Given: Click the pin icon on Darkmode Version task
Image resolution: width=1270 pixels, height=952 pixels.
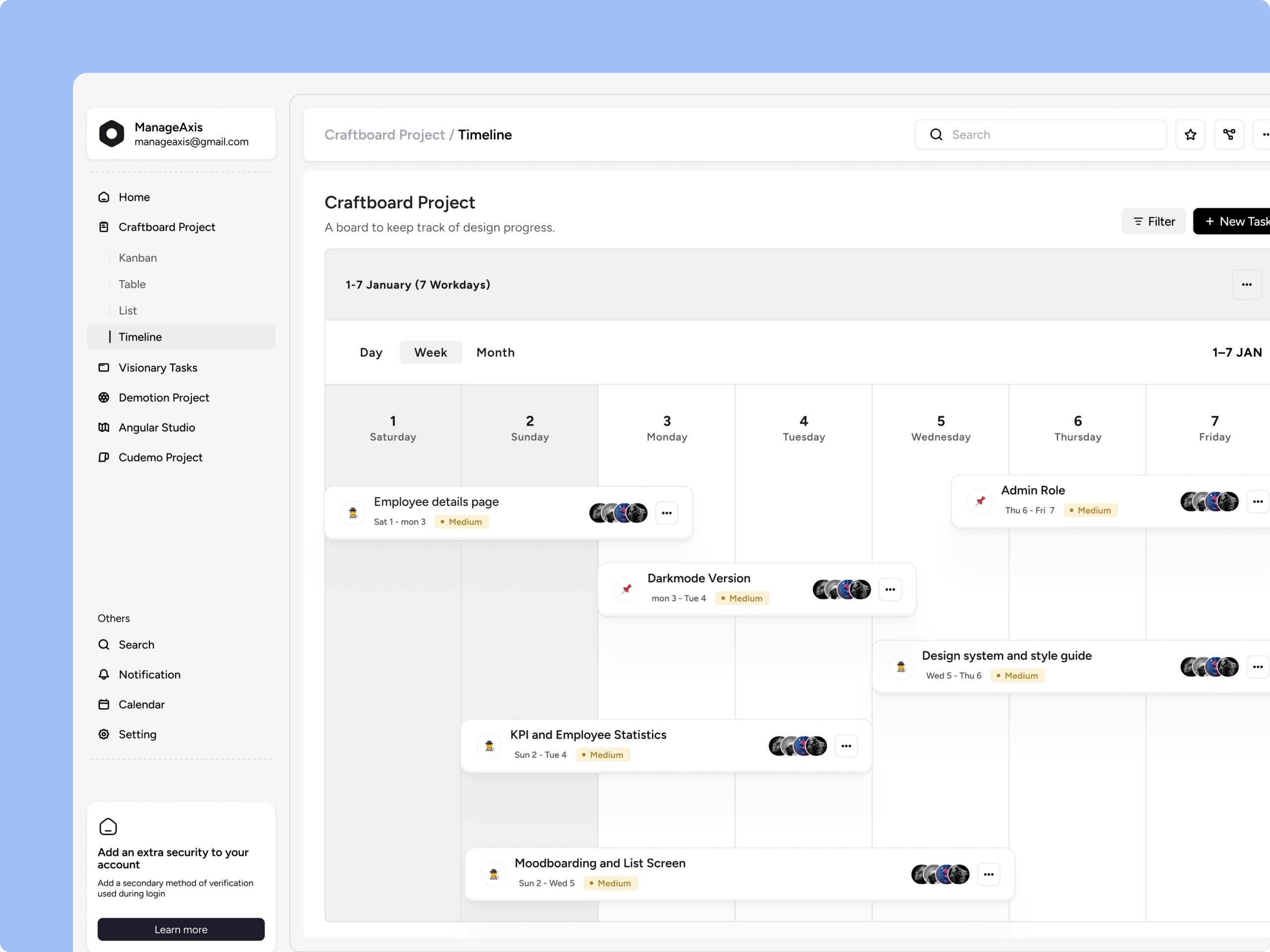Looking at the screenshot, I should pos(626,589).
